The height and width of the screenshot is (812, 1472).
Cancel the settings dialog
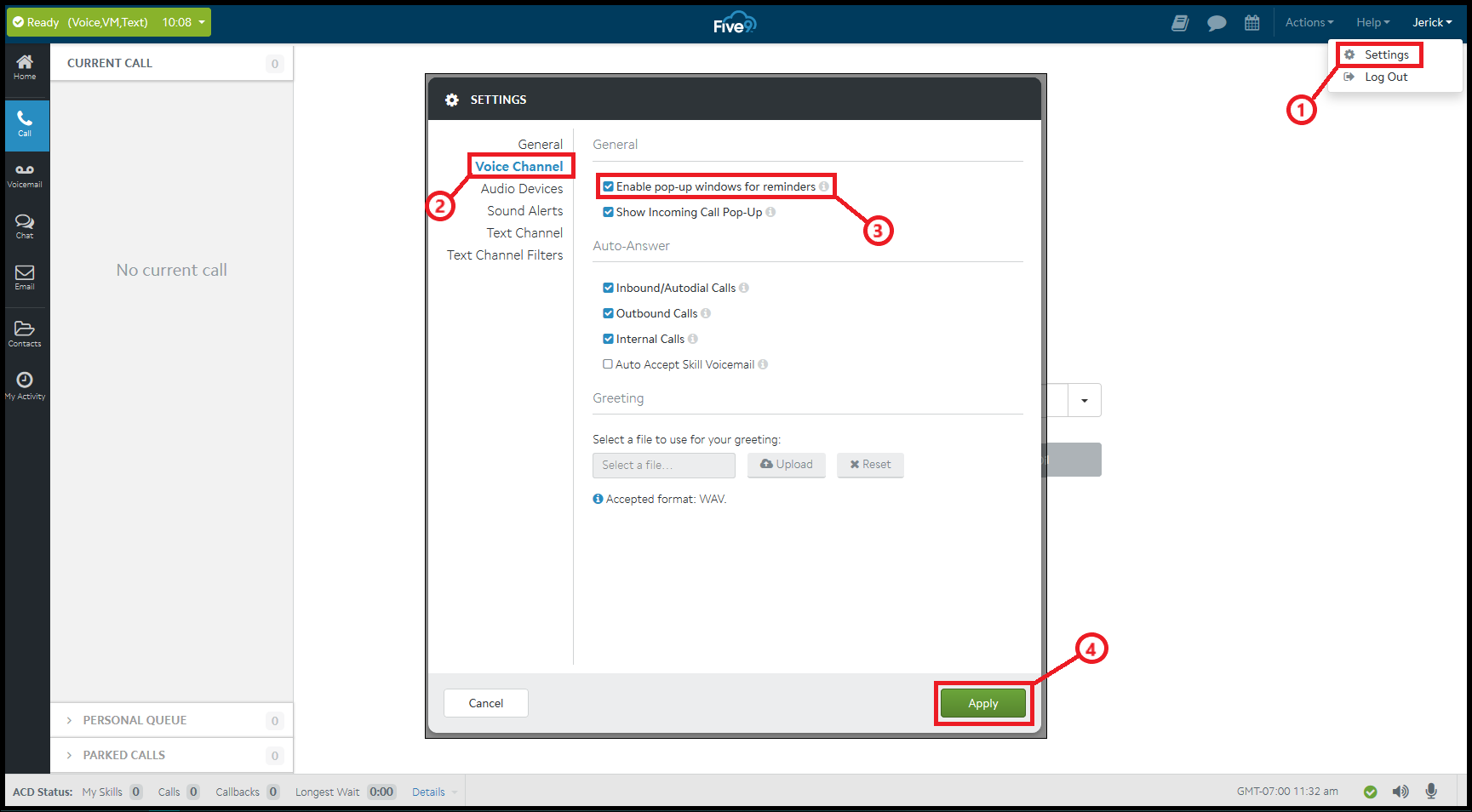pyautogui.click(x=485, y=703)
